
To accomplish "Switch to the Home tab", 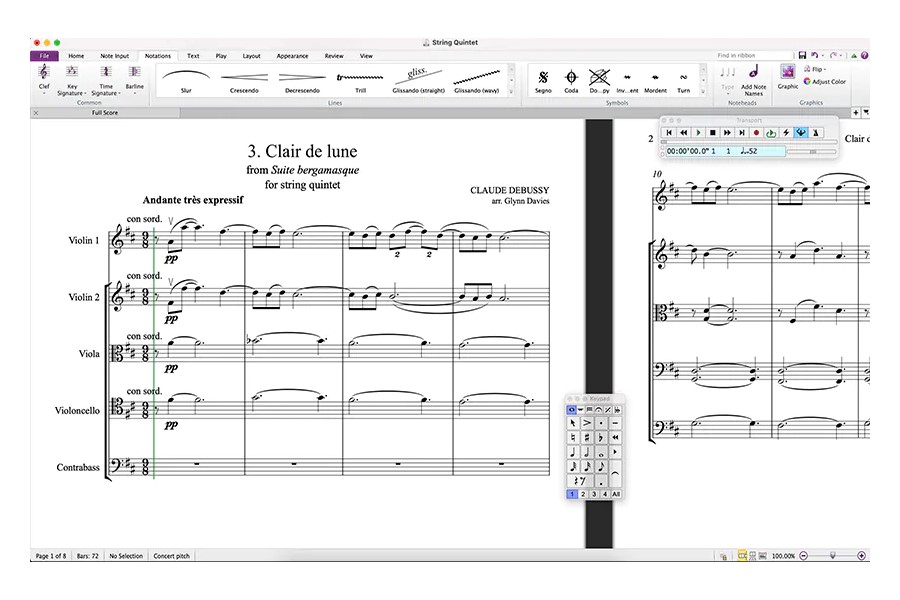I will pos(76,56).
